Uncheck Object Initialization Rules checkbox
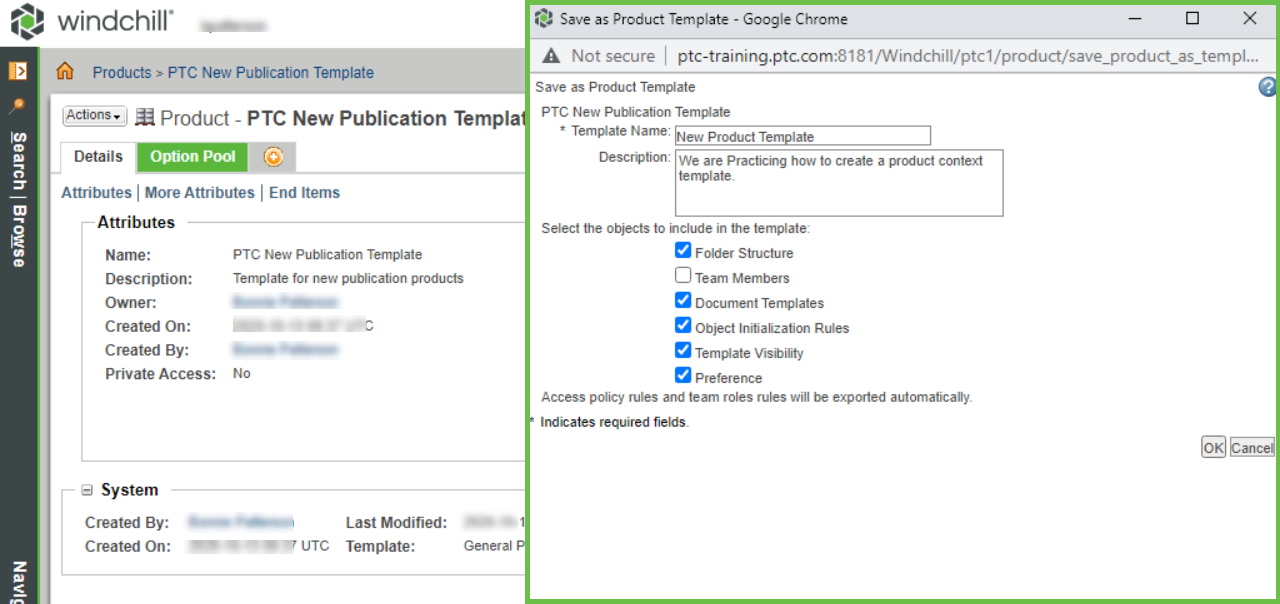1280x604 pixels. [x=683, y=326]
